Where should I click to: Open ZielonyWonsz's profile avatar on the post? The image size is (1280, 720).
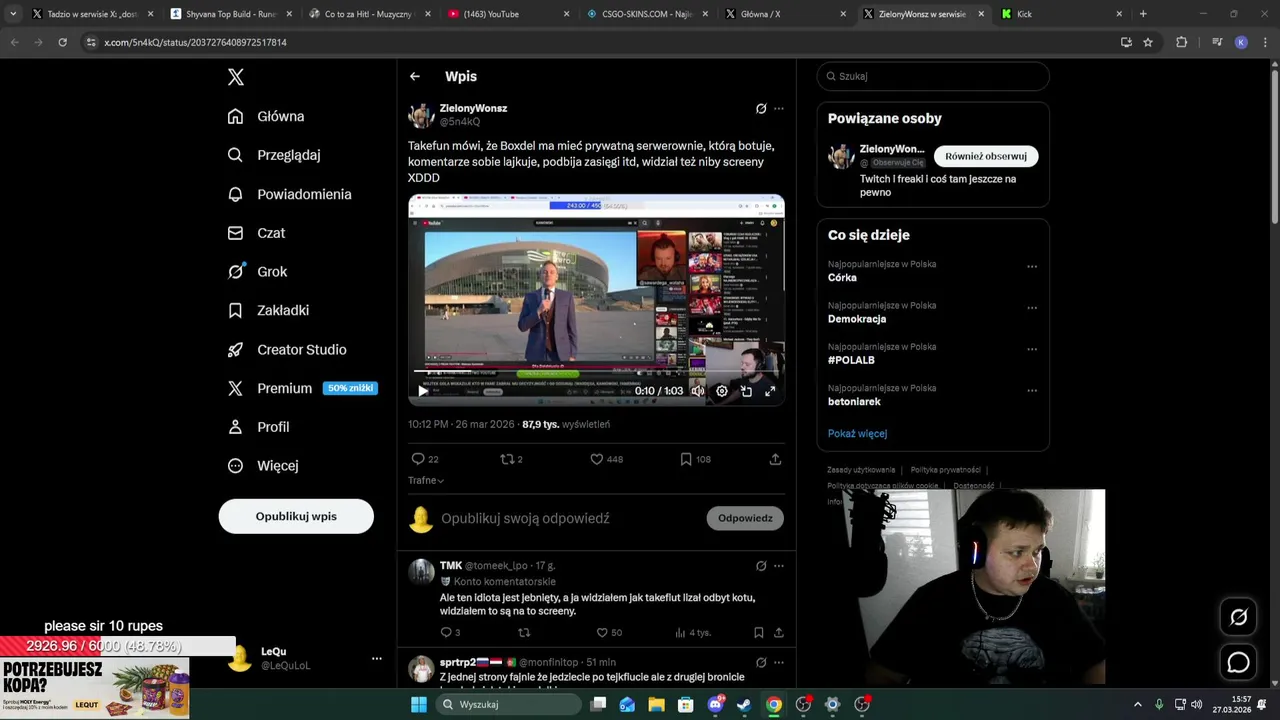(x=421, y=115)
